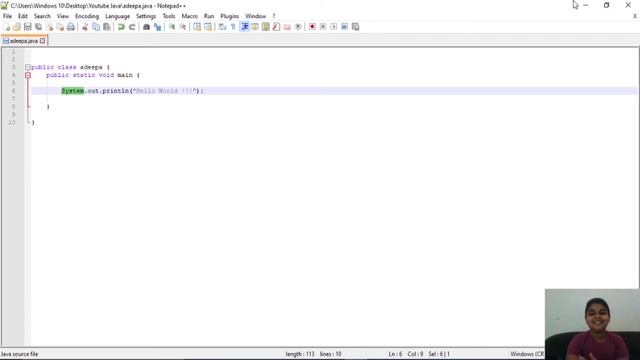
Task: Open Find with the binoculars icon
Action: 146,27
